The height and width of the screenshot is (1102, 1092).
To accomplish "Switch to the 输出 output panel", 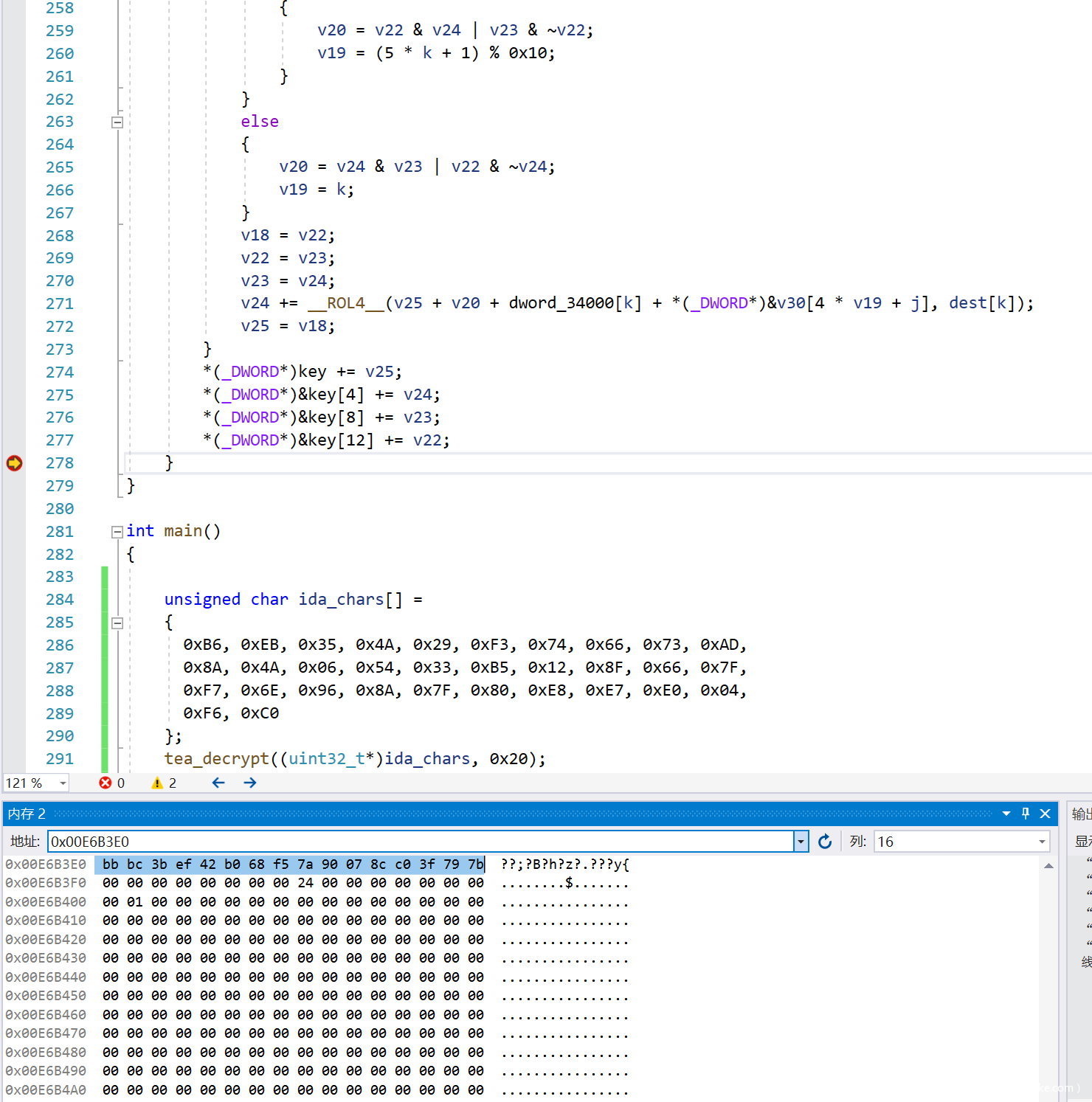I will (1081, 814).
